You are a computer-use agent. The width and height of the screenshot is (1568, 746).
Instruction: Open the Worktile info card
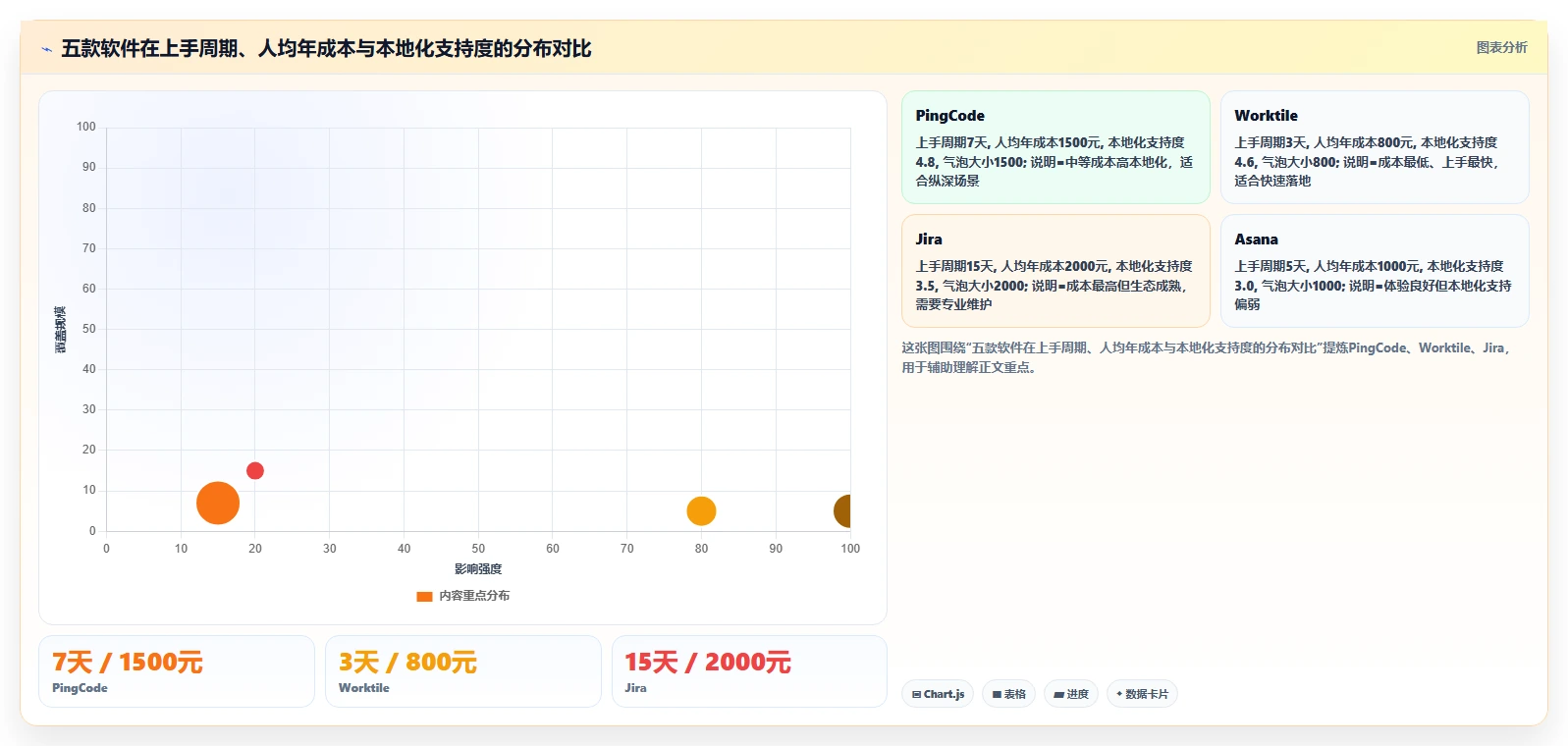pos(1375,147)
